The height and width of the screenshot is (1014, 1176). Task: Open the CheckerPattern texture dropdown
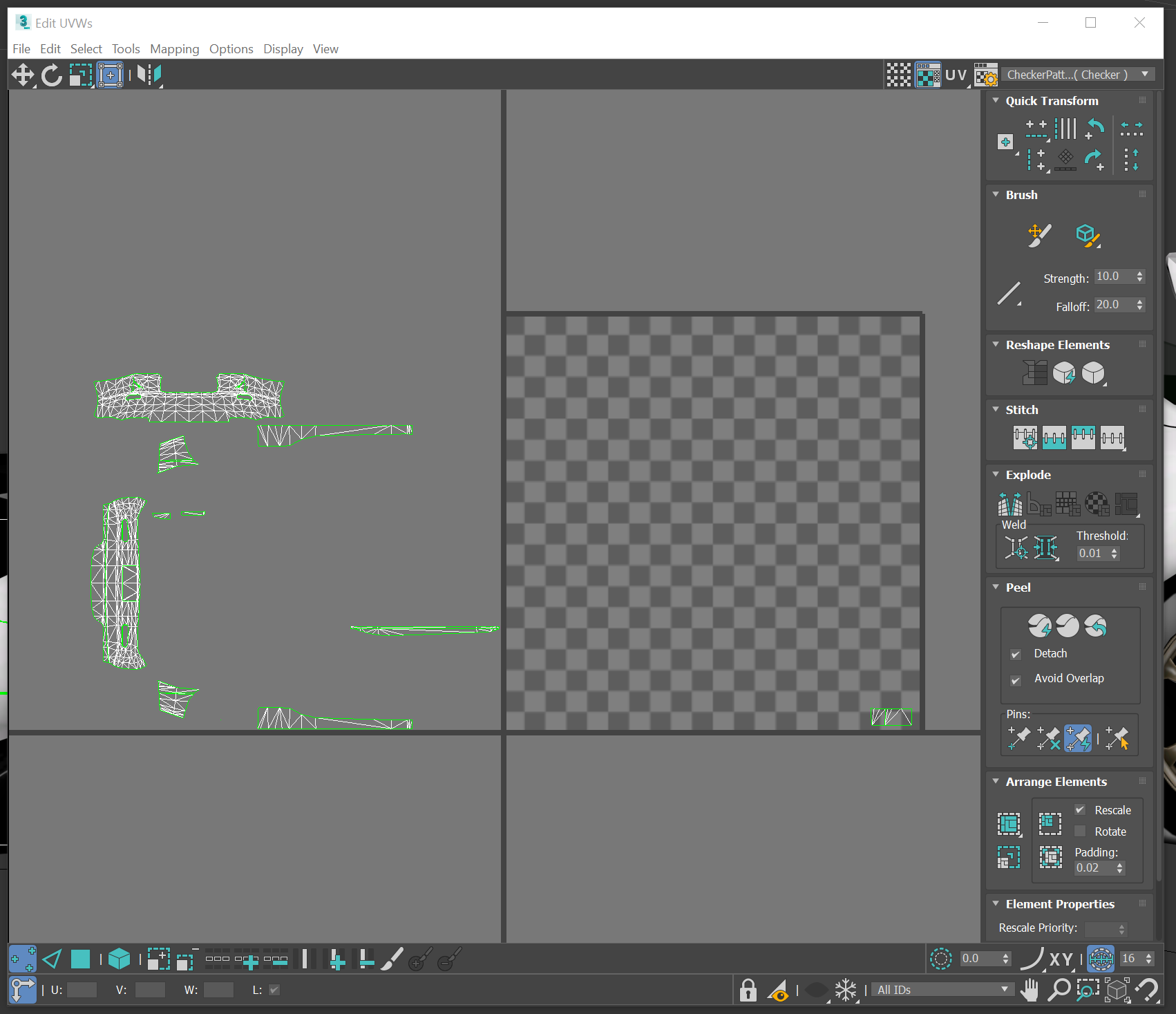coord(1078,75)
